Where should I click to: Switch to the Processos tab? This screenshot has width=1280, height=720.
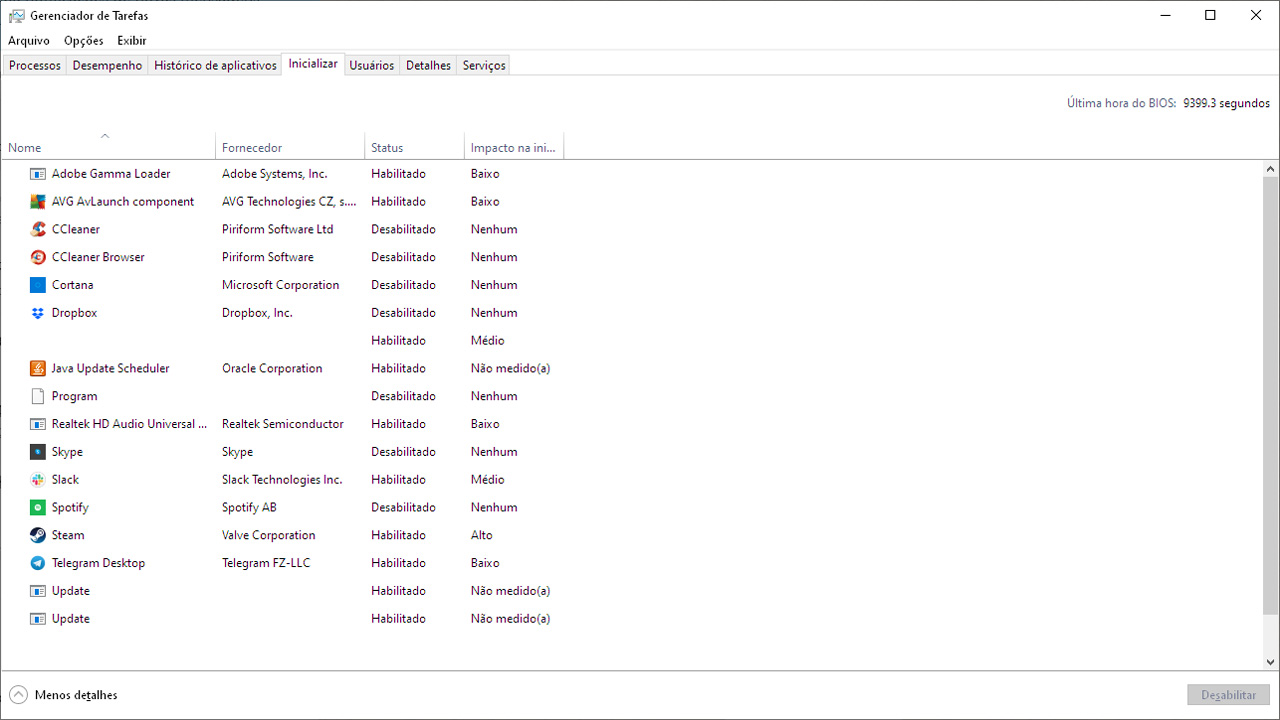35,65
